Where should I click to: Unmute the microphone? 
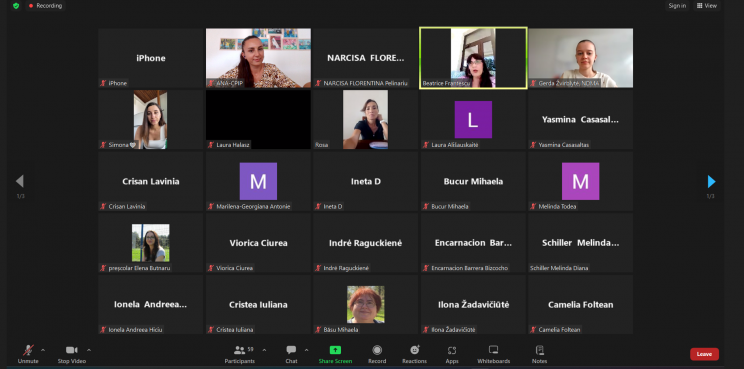(28, 354)
